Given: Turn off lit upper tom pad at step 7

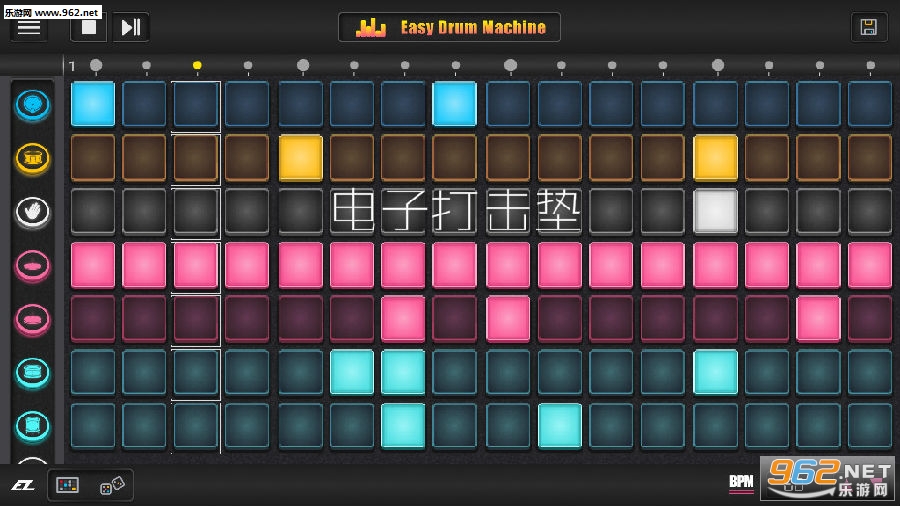Looking at the screenshot, I should [x=403, y=372].
